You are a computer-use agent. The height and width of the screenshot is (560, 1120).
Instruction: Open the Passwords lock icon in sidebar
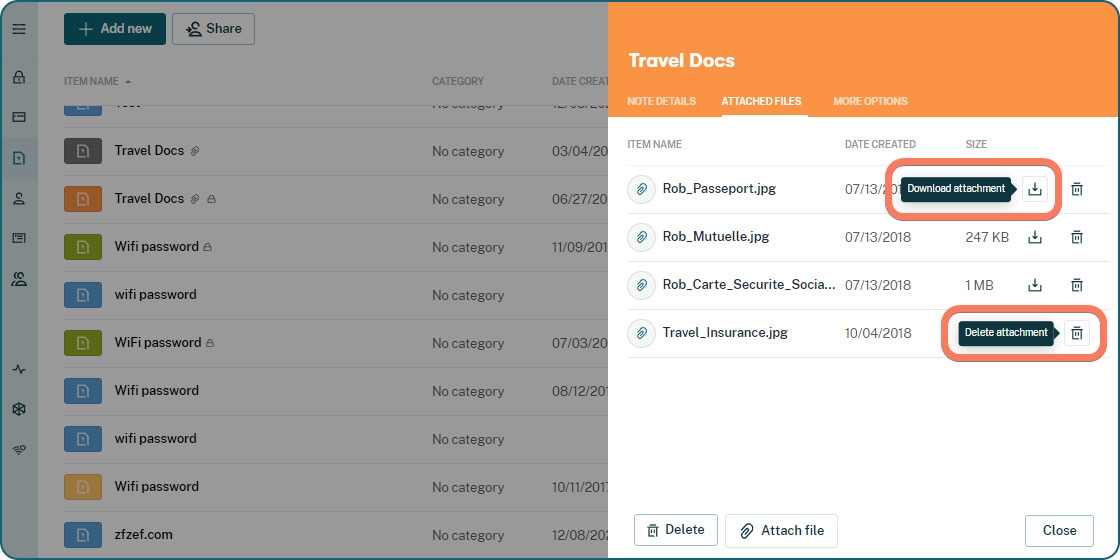(19, 77)
